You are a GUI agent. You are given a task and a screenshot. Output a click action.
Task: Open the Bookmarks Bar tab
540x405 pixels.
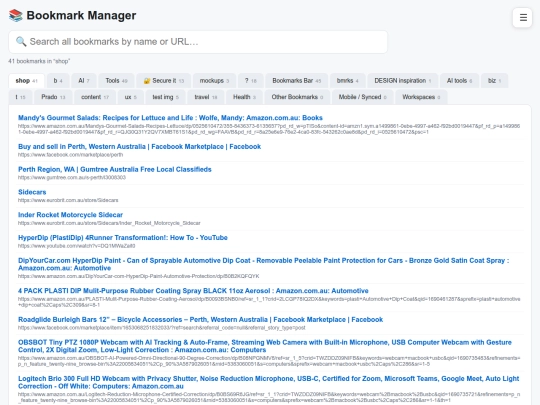(297, 81)
